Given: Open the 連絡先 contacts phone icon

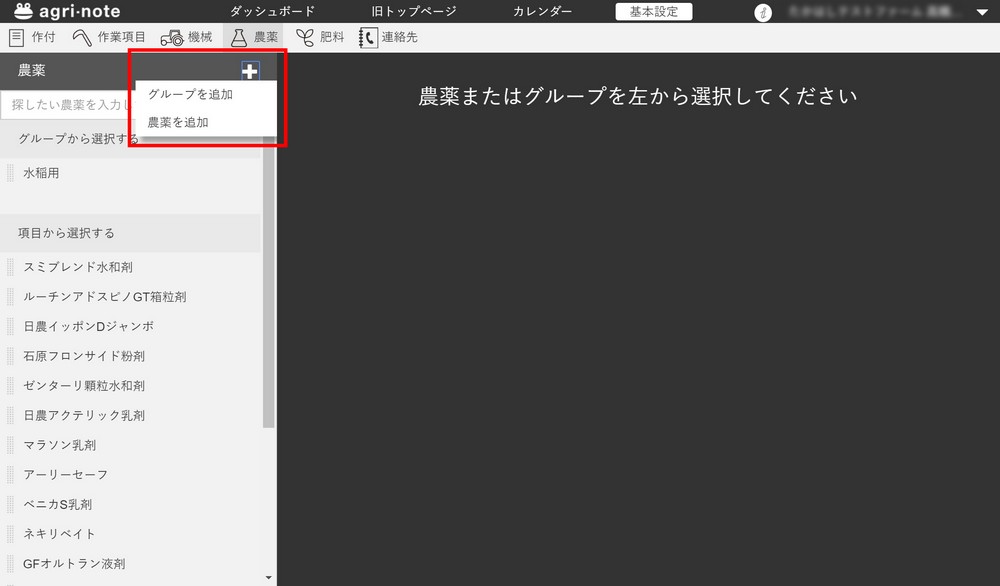Looking at the screenshot, I should point(368,37).
